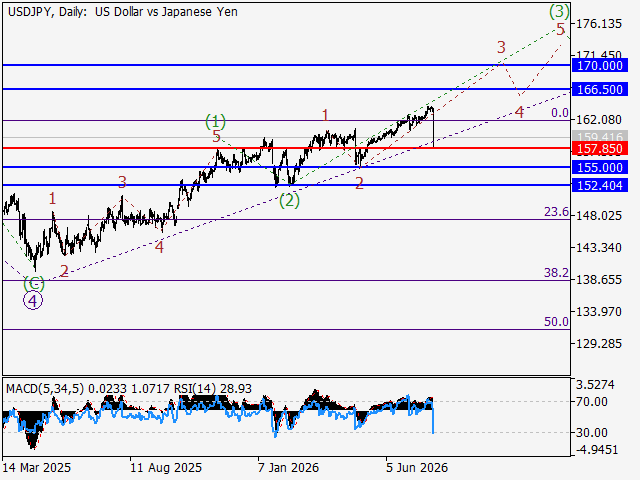Click the MACD(5,34,5) indicator label
The height and width of the screenshot is (480, 640).
click(x=45, y=389)
